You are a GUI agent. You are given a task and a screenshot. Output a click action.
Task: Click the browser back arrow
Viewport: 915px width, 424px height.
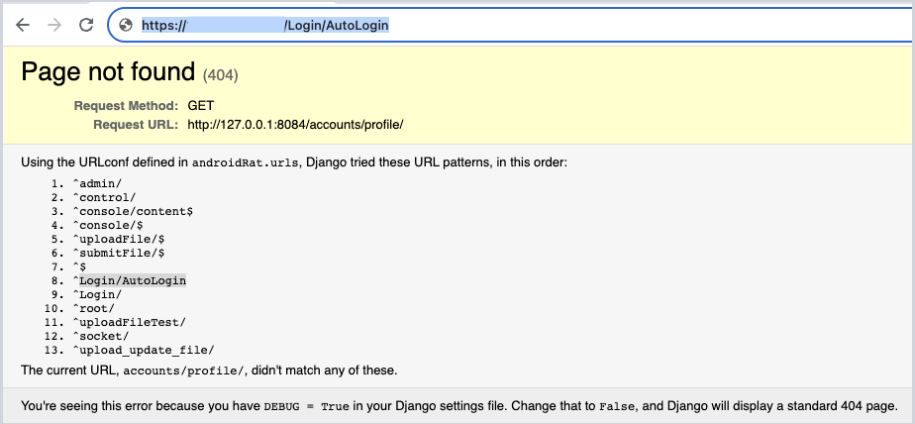22,26
